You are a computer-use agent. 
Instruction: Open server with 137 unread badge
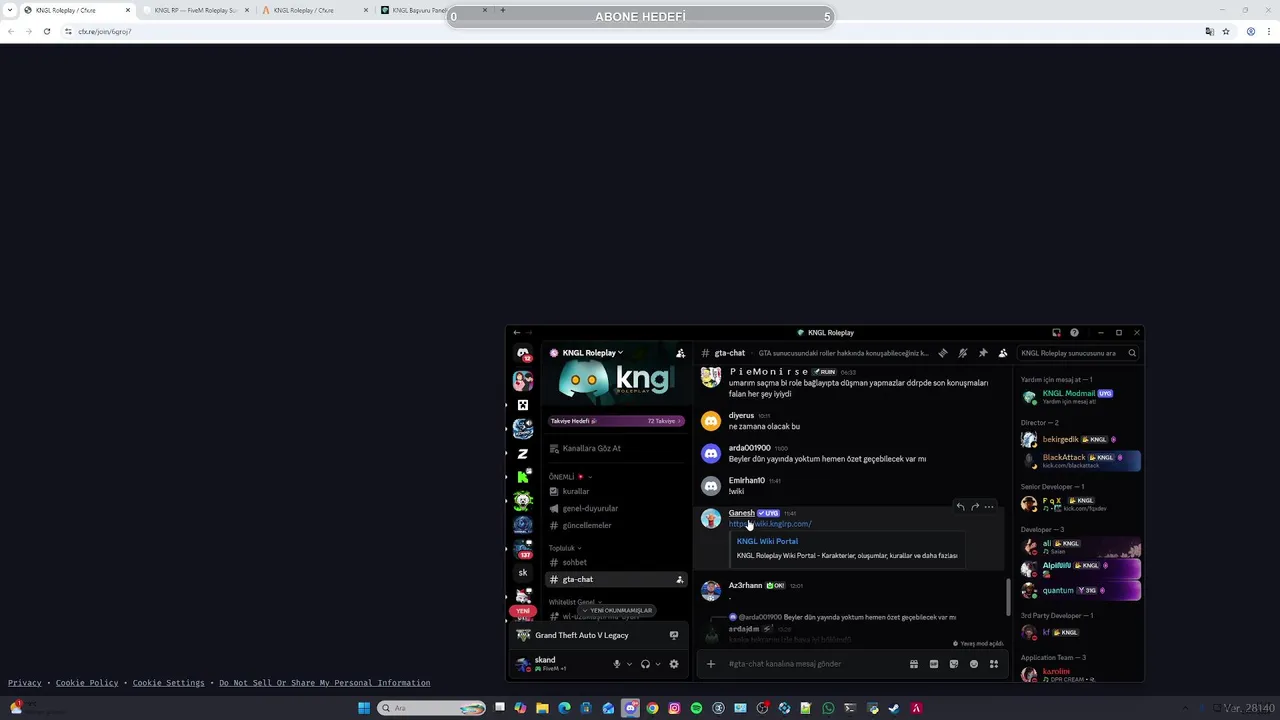click(x=523, y=548)
